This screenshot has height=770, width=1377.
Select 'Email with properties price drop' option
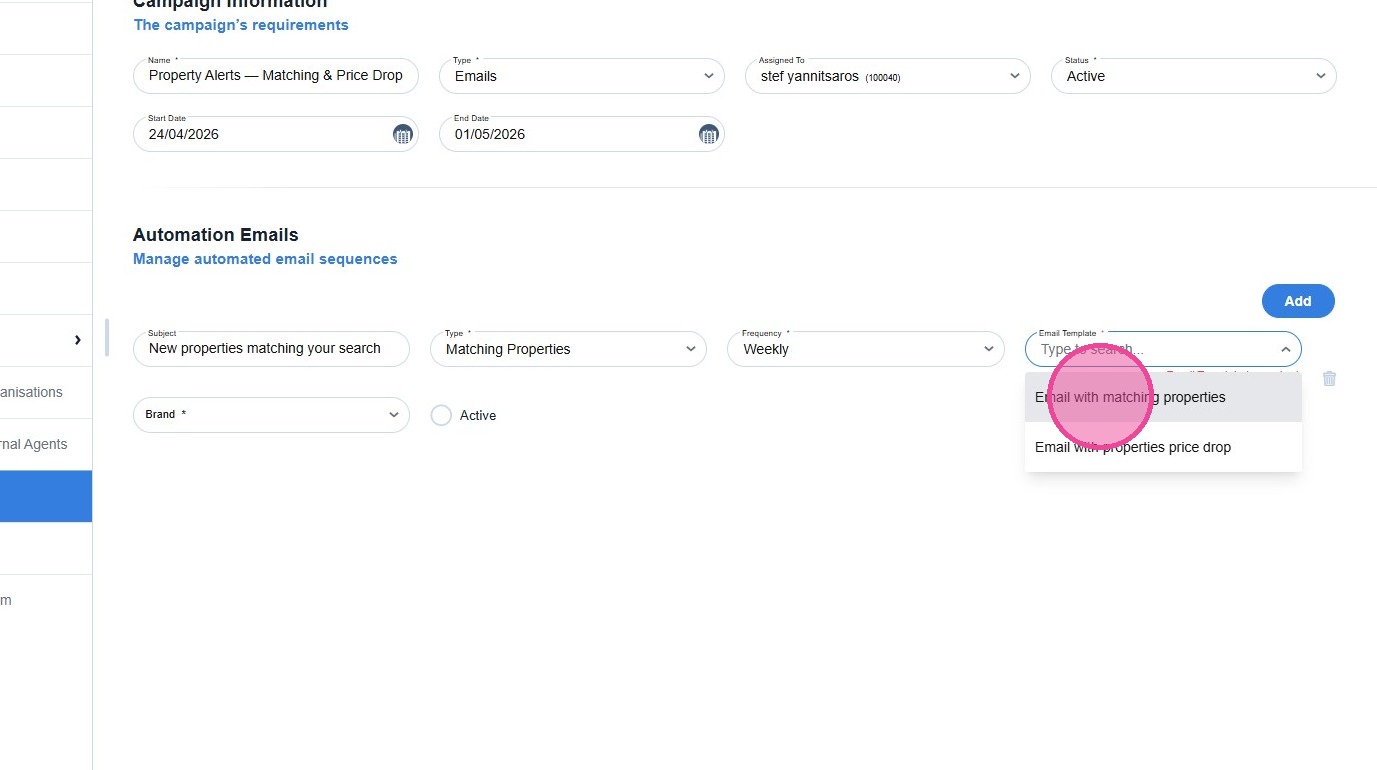[1163, 447]
